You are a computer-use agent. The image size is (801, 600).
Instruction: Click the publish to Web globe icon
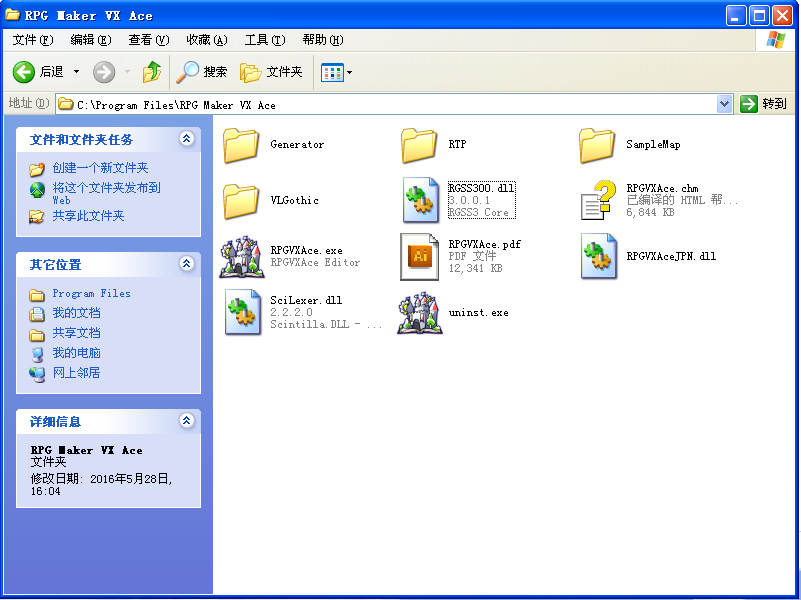click(37, 190)
